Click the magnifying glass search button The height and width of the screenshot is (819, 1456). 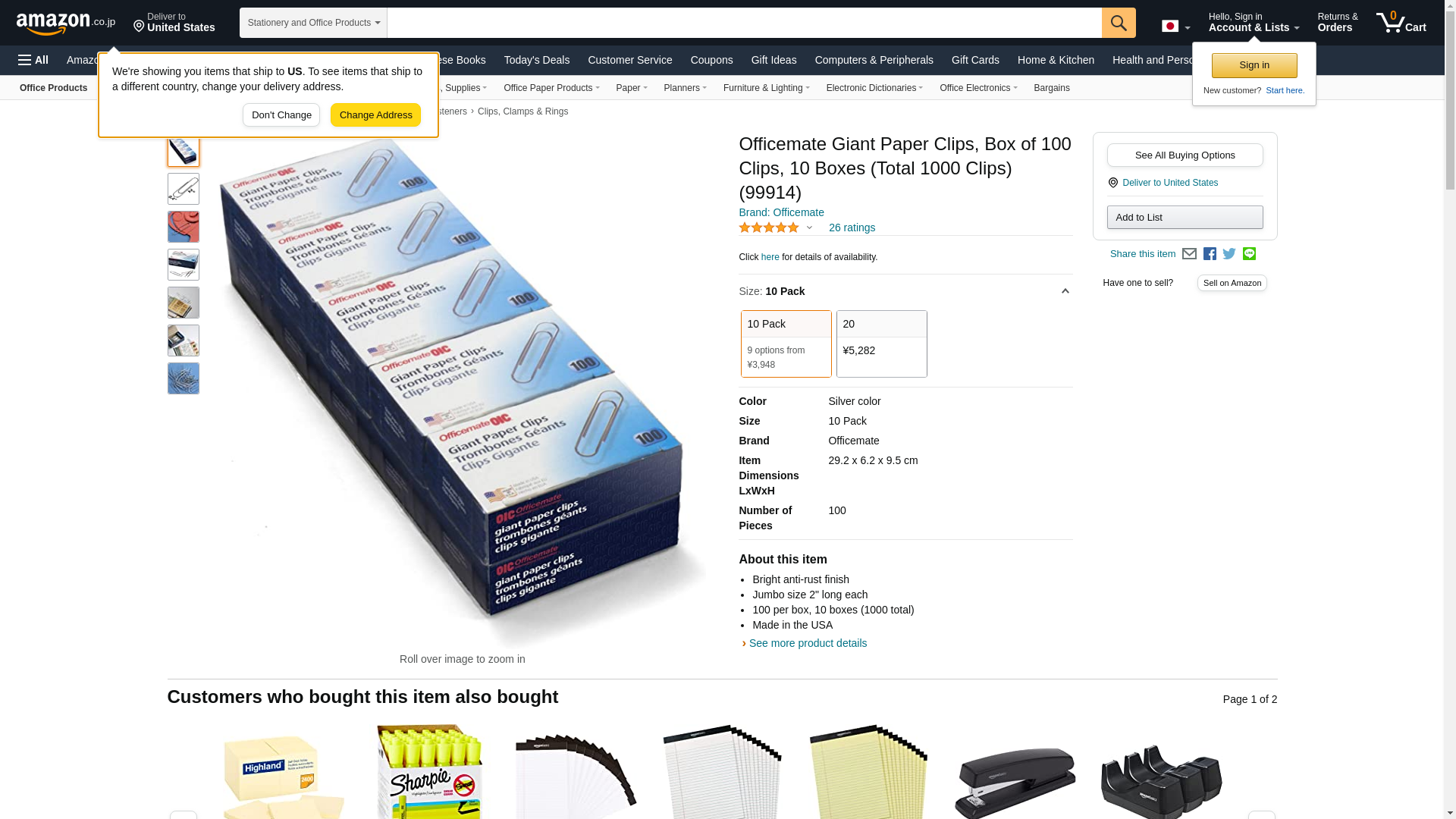click(x=1119, y=23)
